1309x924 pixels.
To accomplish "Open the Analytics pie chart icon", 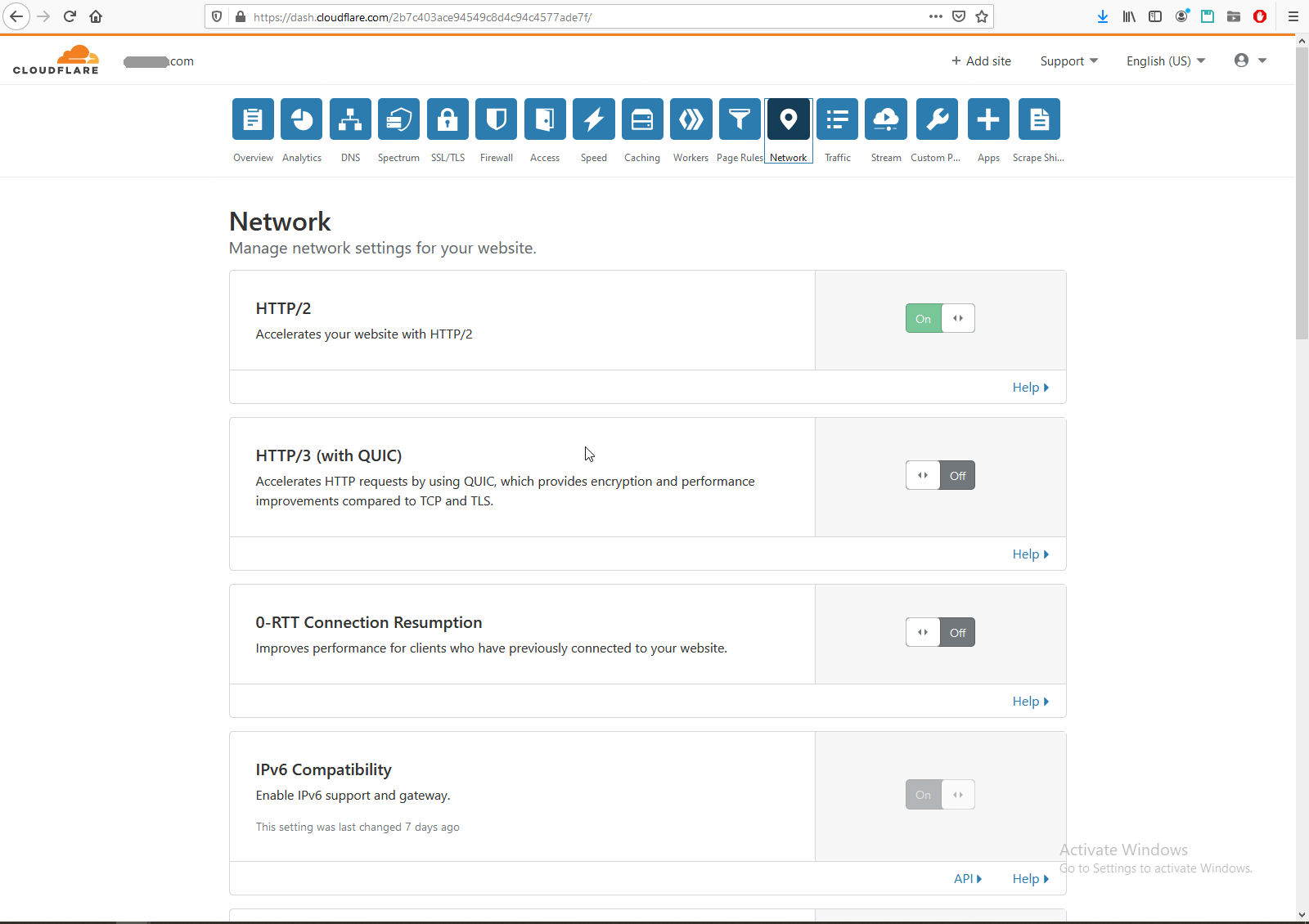I will point(302,120).
